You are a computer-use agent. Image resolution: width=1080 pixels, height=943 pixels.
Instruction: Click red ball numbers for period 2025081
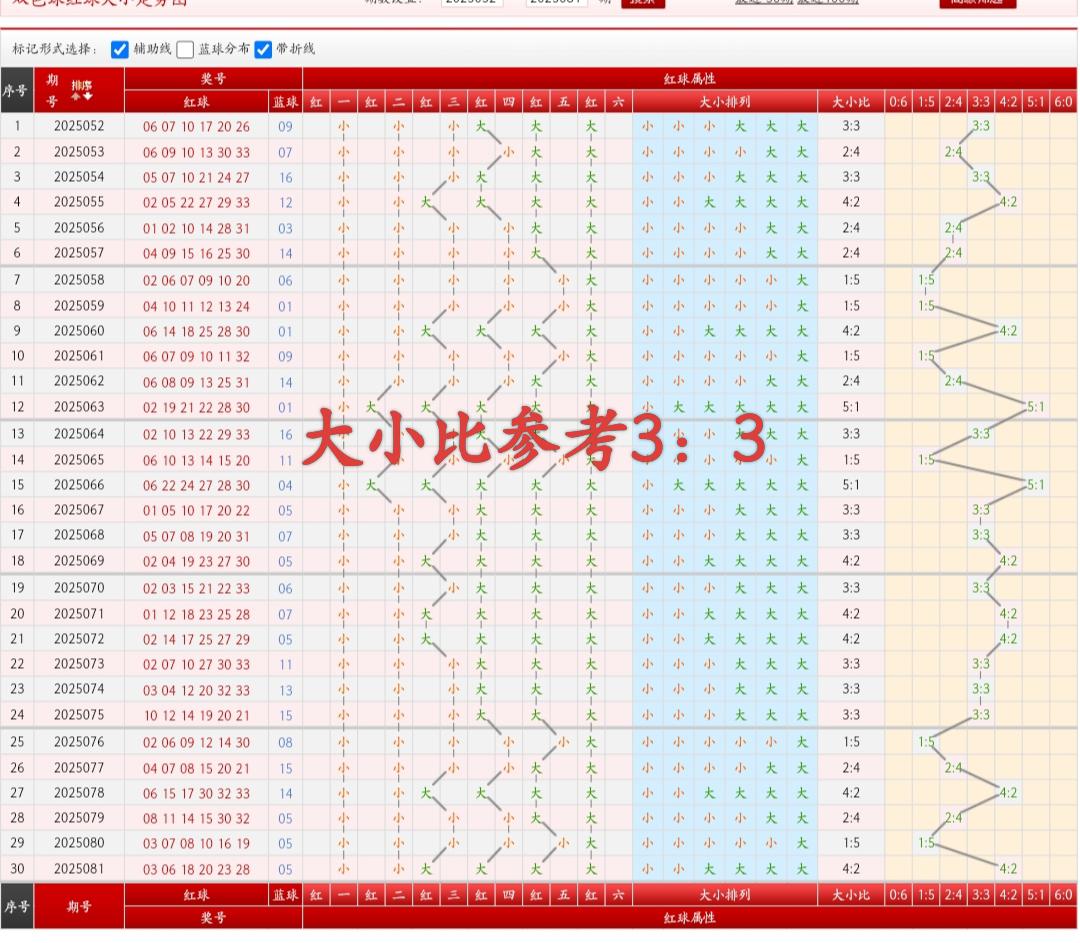(196, 870)
